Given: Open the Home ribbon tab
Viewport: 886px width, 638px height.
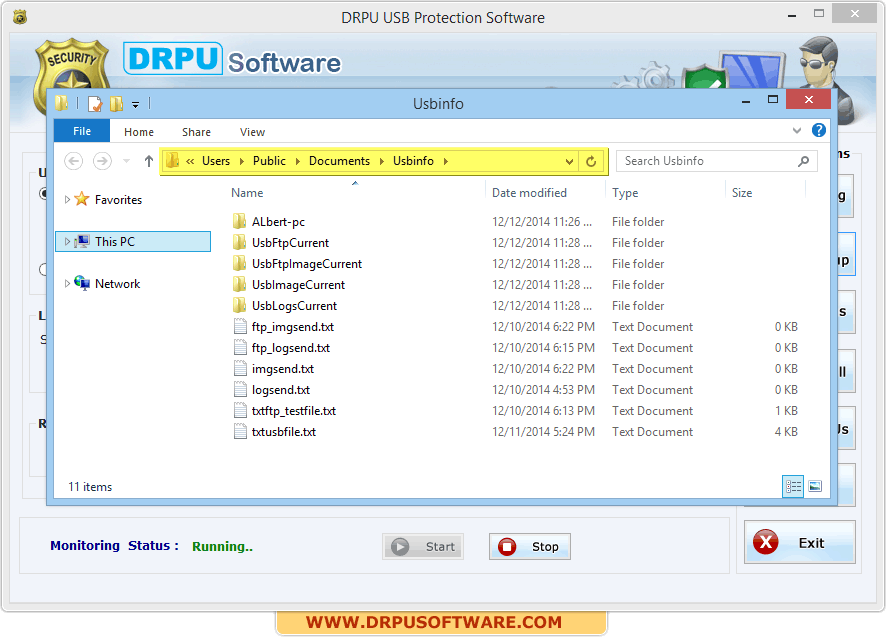Looking at the screenshot, I should pos(139,132).
